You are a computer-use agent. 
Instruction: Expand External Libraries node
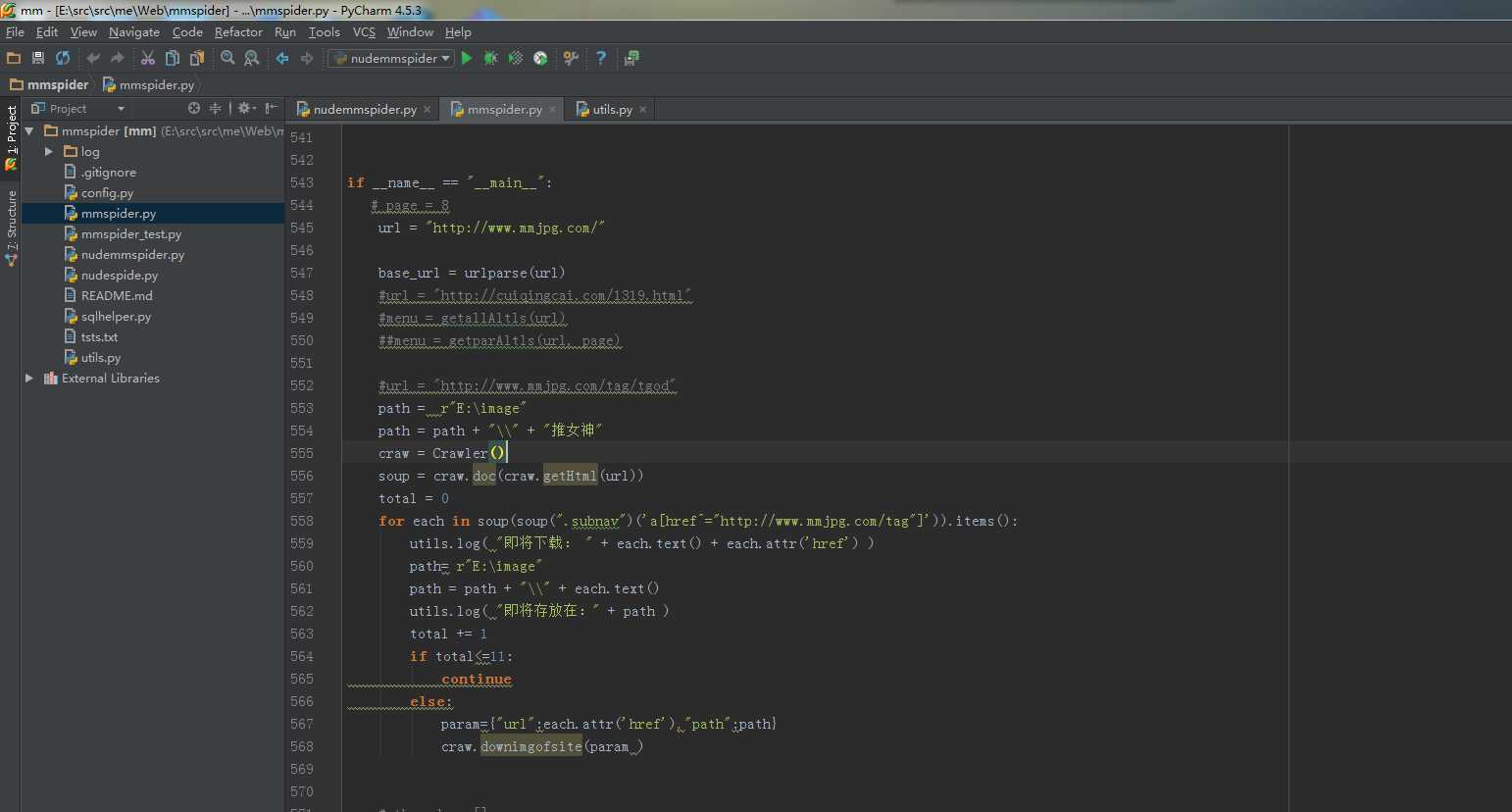coord(29,378)
